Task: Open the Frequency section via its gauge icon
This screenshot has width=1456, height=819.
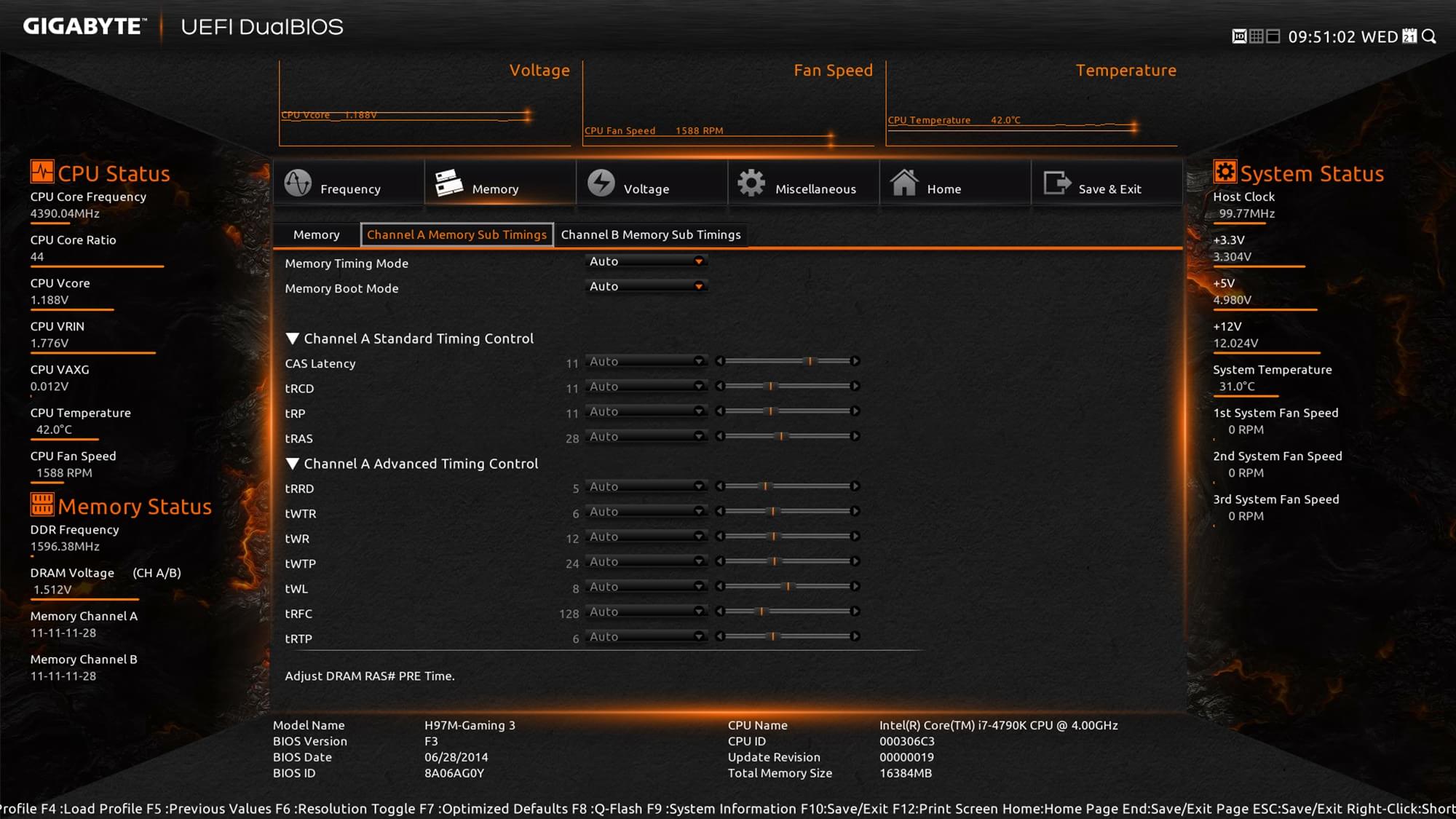Action: [298, 183]
